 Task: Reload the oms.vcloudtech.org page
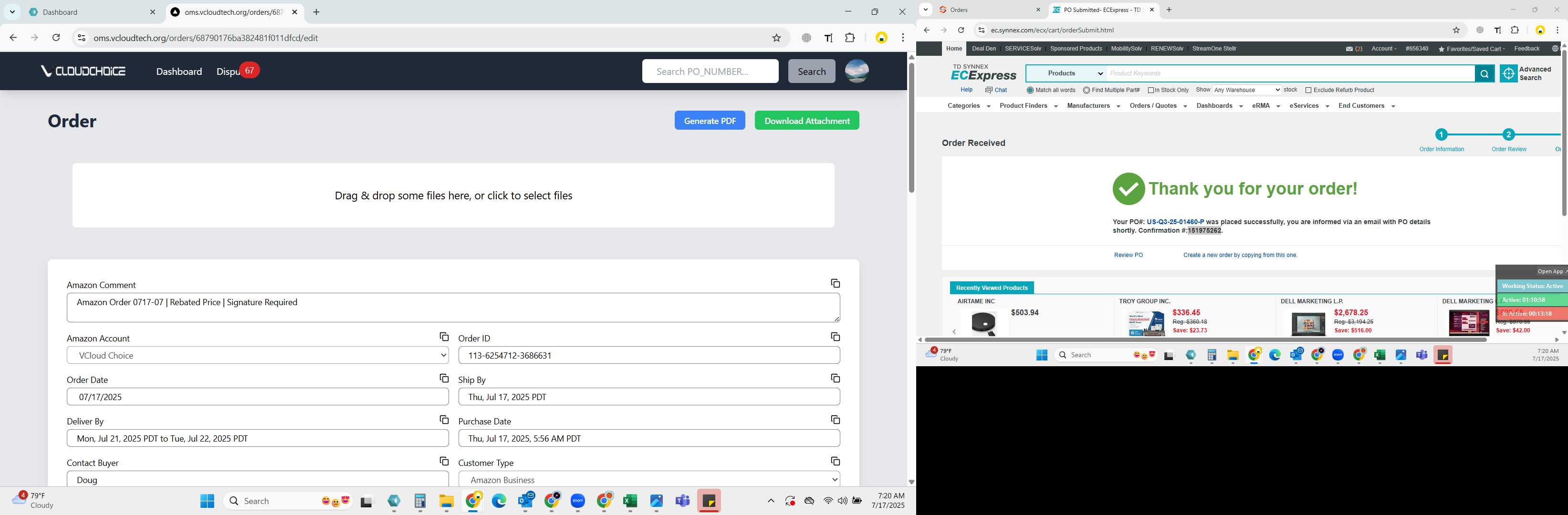56,38
